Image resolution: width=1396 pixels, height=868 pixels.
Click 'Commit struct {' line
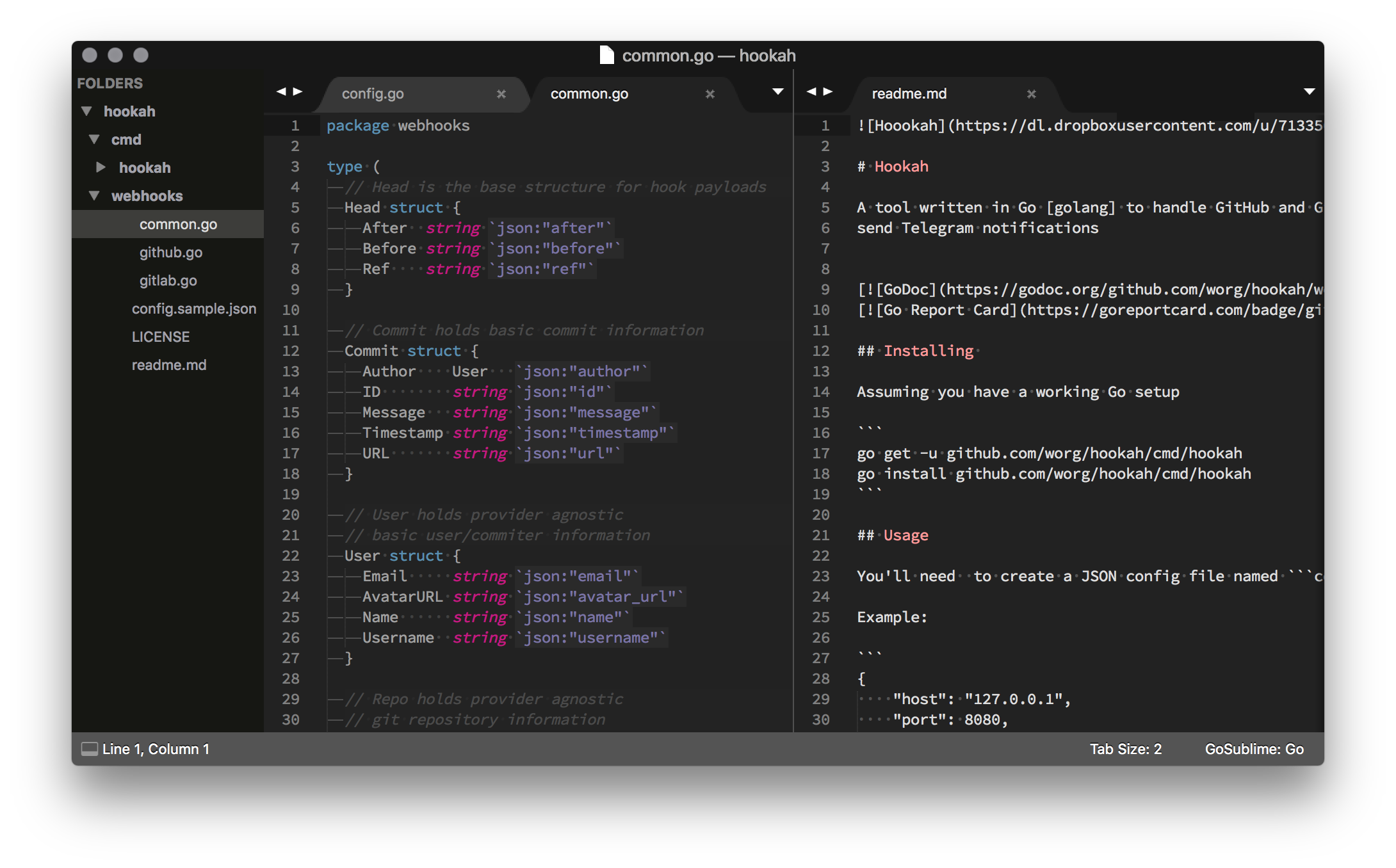point(411,351)
